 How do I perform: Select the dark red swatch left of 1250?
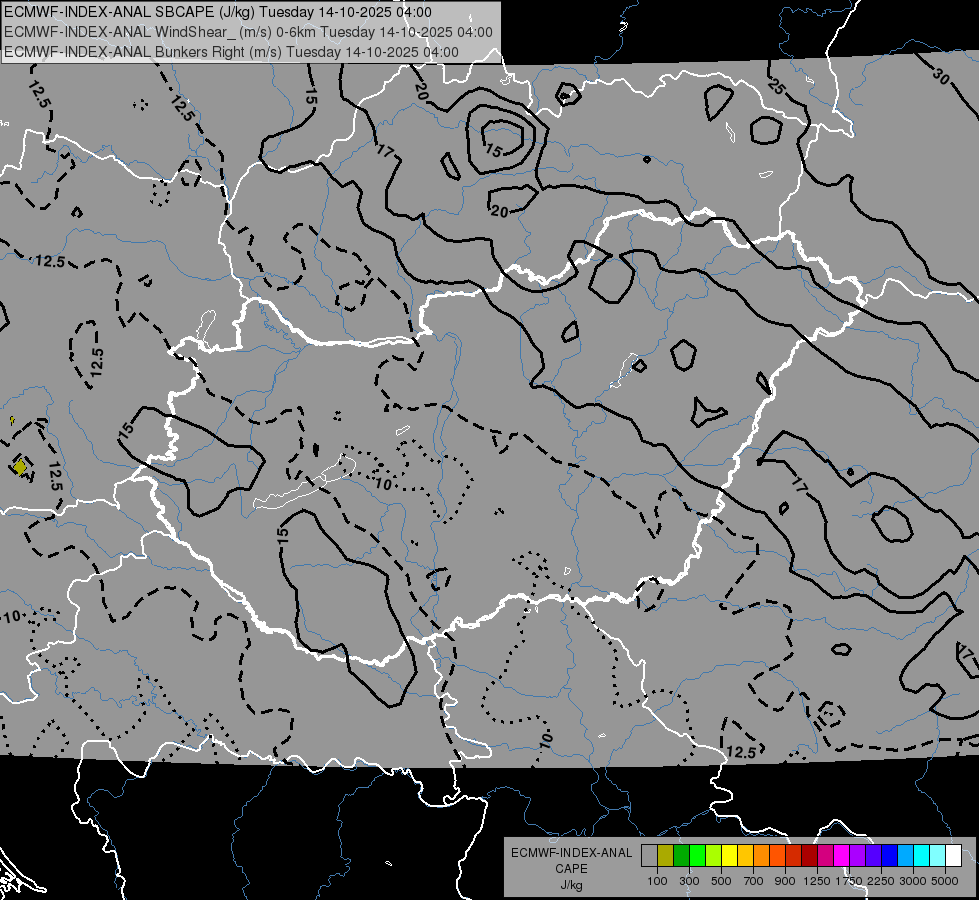[810, 856]
